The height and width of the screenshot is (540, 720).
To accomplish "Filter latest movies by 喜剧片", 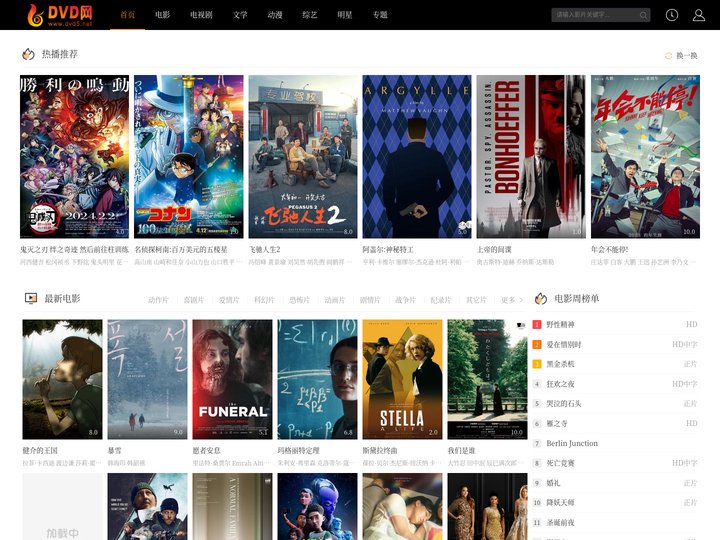I will coord(193,300).
